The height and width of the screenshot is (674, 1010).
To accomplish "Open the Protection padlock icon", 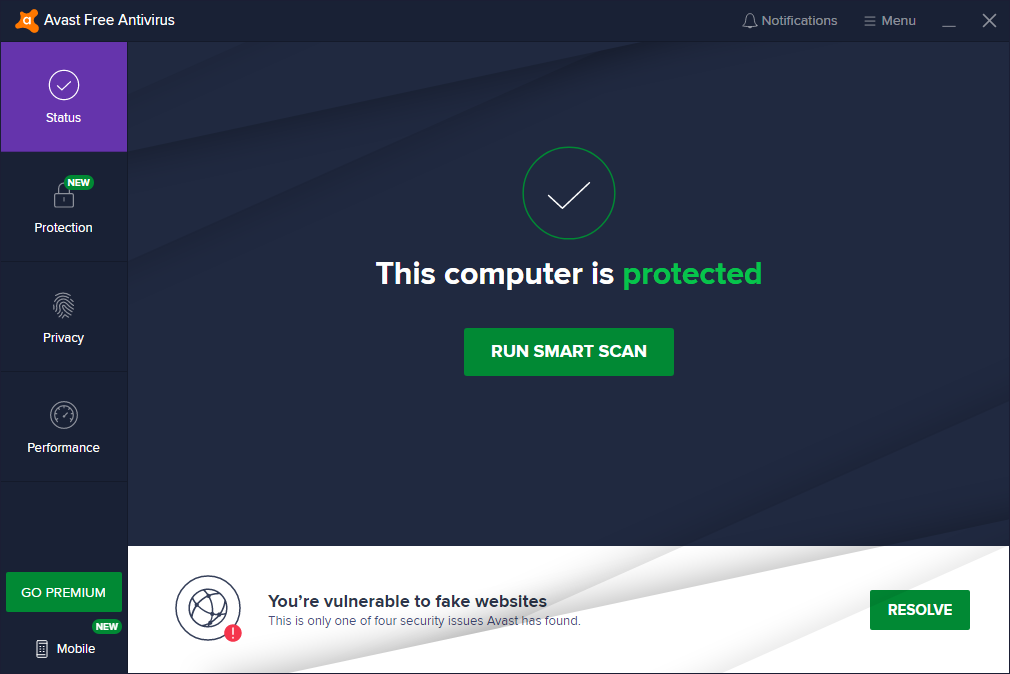I will 64,195.
